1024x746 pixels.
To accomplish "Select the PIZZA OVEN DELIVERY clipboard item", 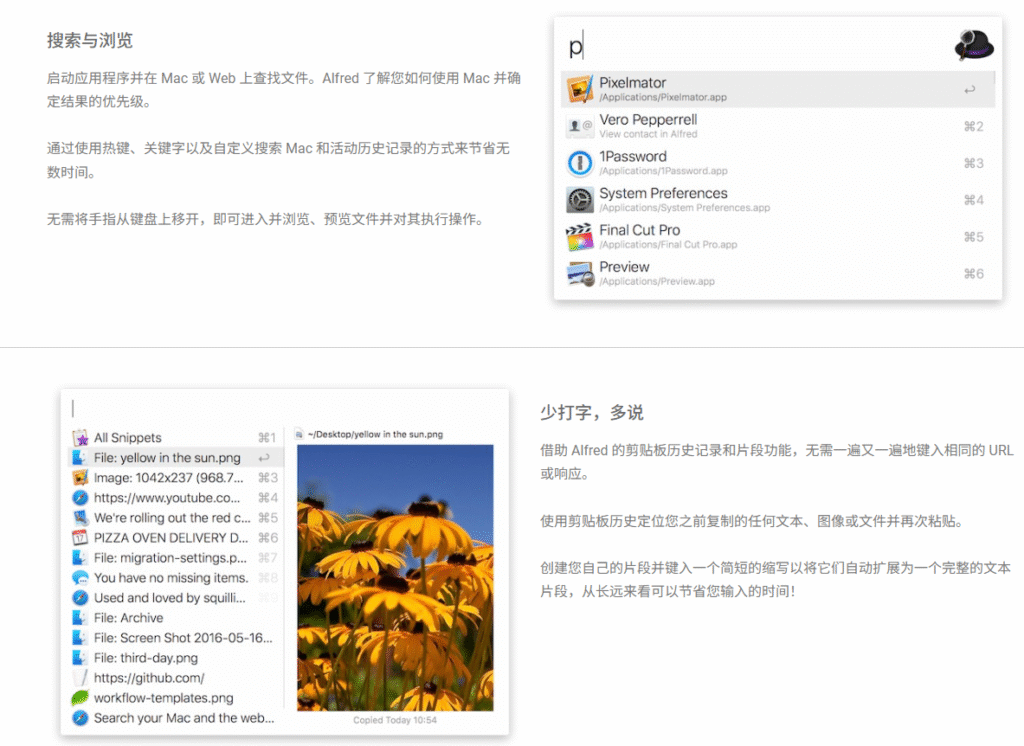I will 171,538.
